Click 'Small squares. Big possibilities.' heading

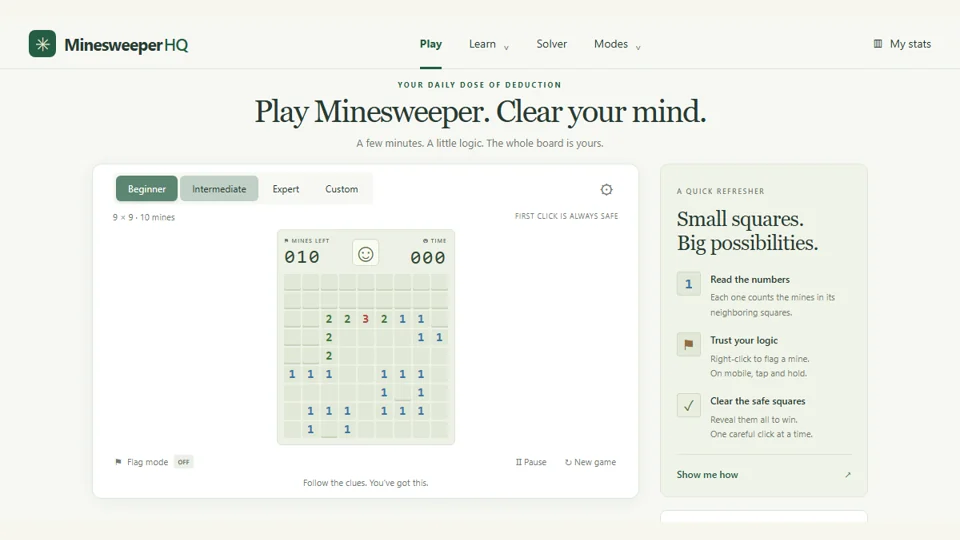pyautogui.click(x=747, y=231)
